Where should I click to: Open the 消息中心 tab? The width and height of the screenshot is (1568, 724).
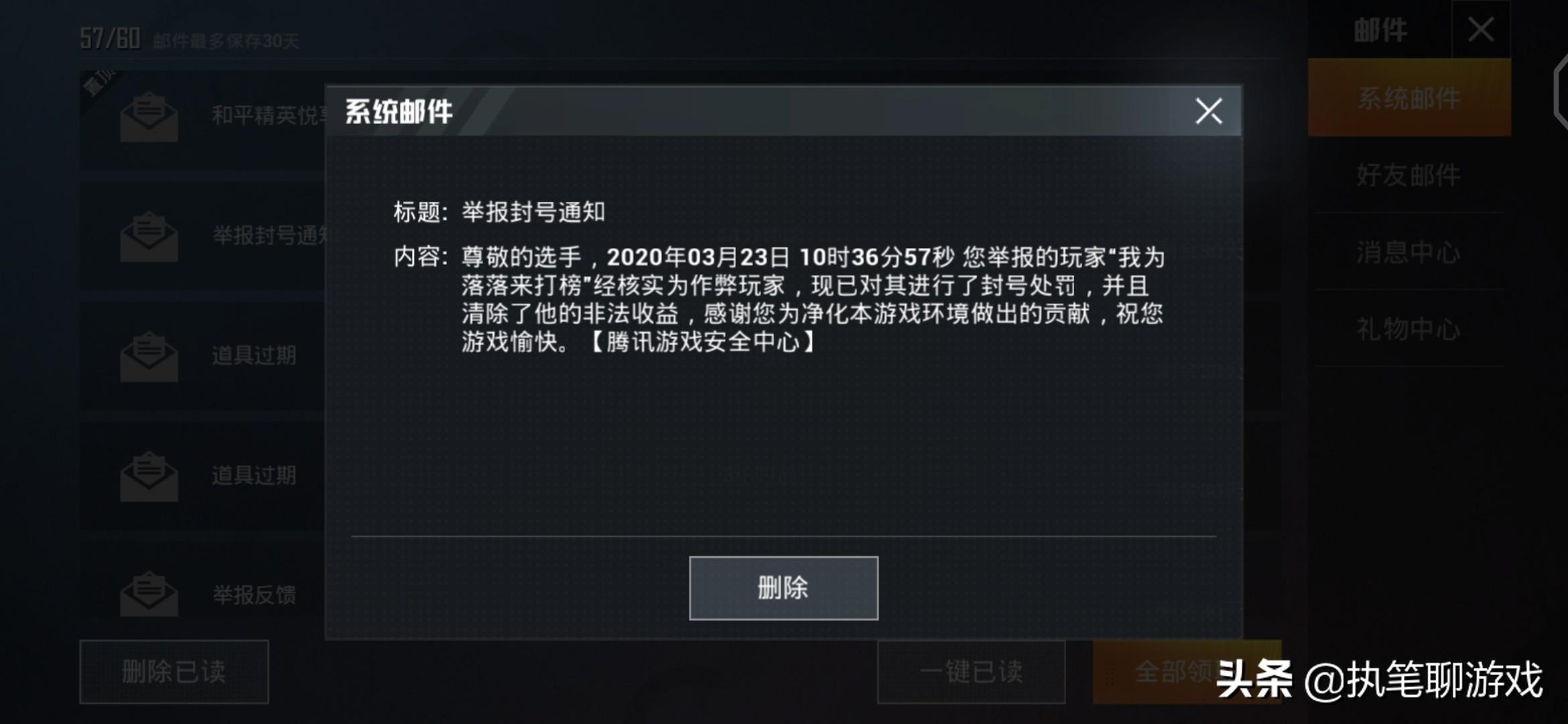(x=1409, y=252)
